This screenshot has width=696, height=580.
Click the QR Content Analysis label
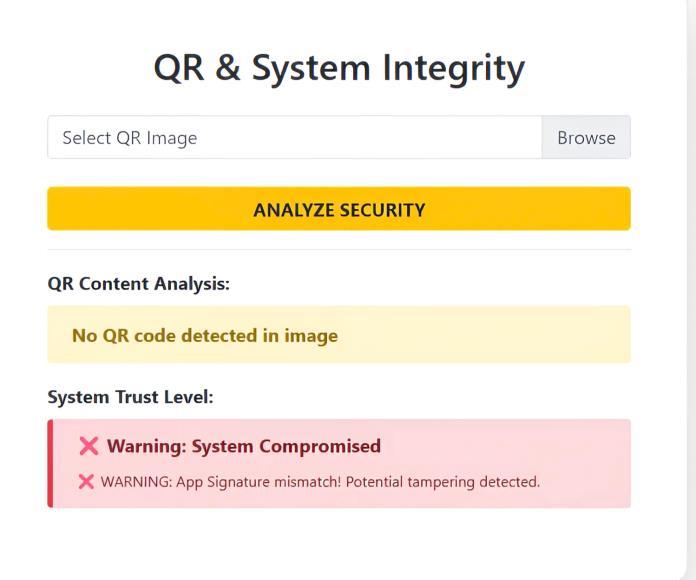click(x=138, y=284)
